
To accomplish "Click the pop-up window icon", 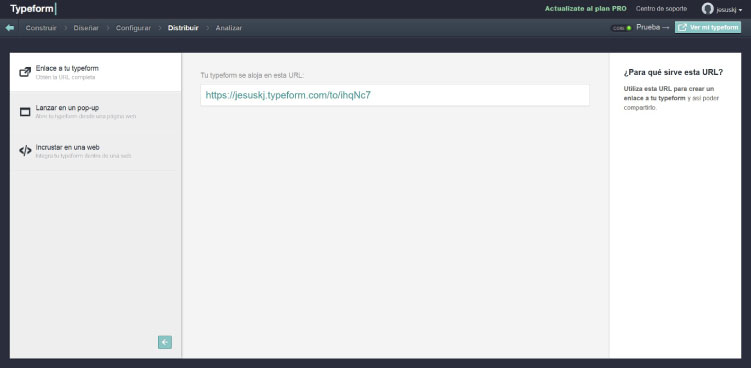I will click(25, 112).
